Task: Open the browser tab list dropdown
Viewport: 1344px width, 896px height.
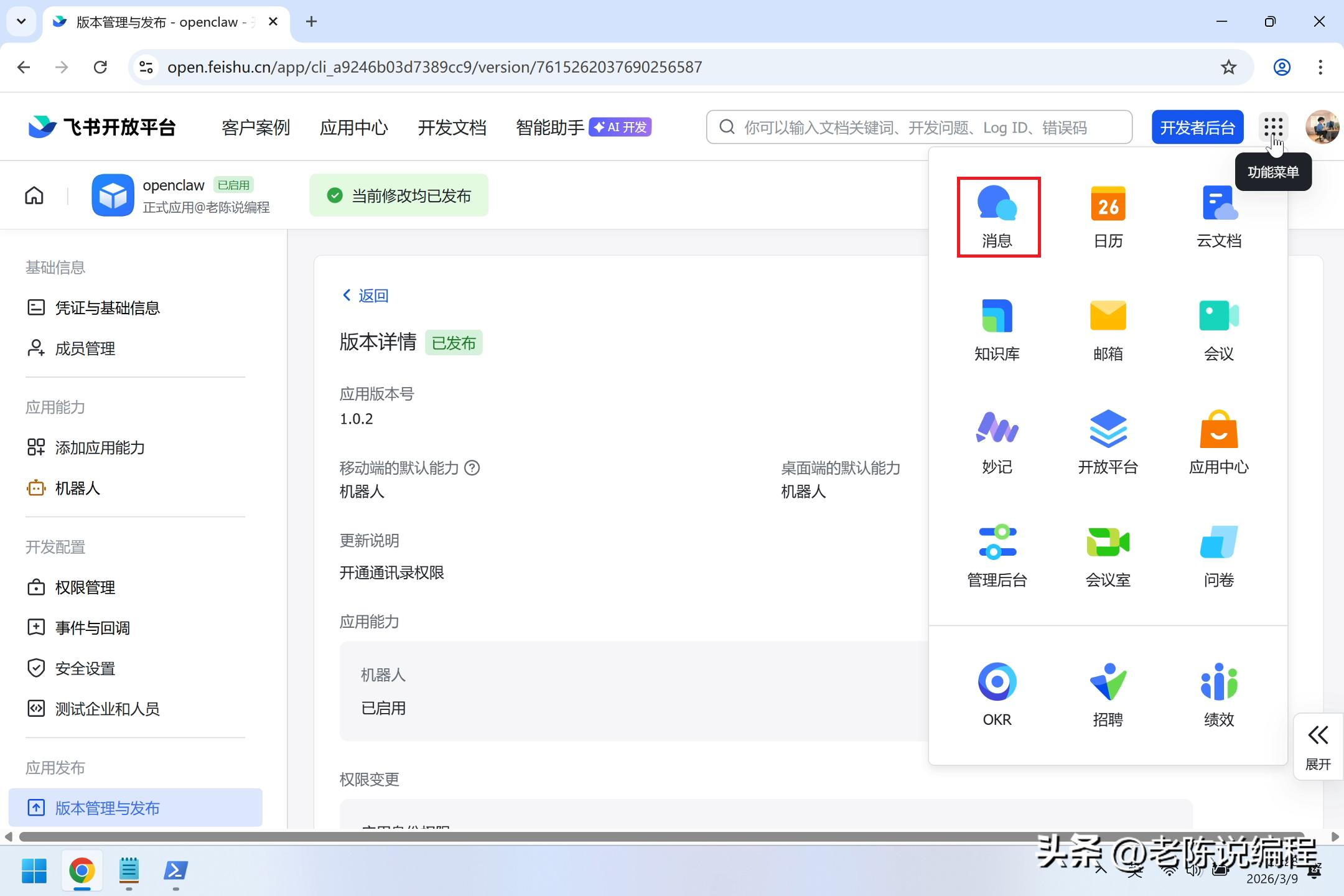Action: click(x=21, y=22)
